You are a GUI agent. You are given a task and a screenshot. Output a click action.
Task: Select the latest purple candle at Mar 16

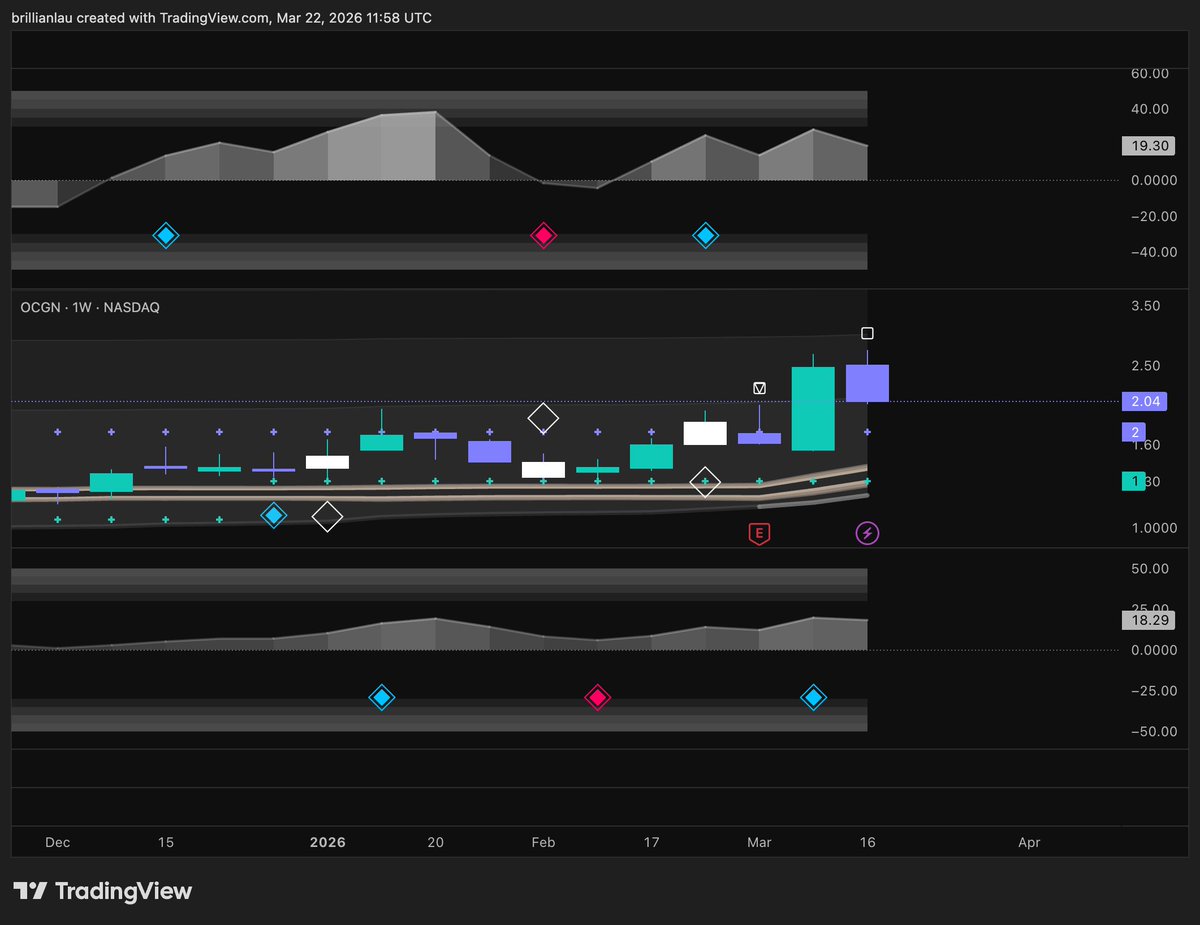click(x=867, y=383)
